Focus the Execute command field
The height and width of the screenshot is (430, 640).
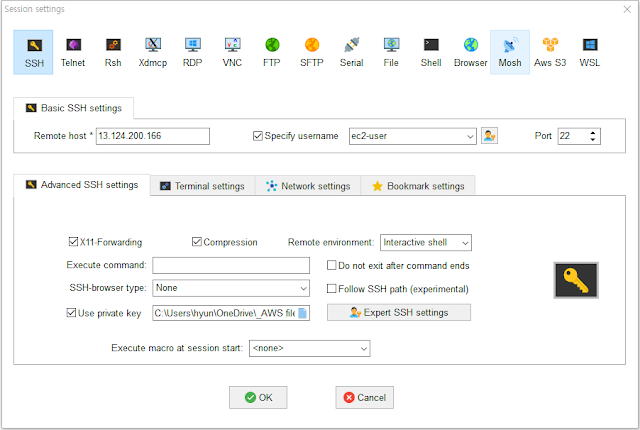[x=231, y=265]
